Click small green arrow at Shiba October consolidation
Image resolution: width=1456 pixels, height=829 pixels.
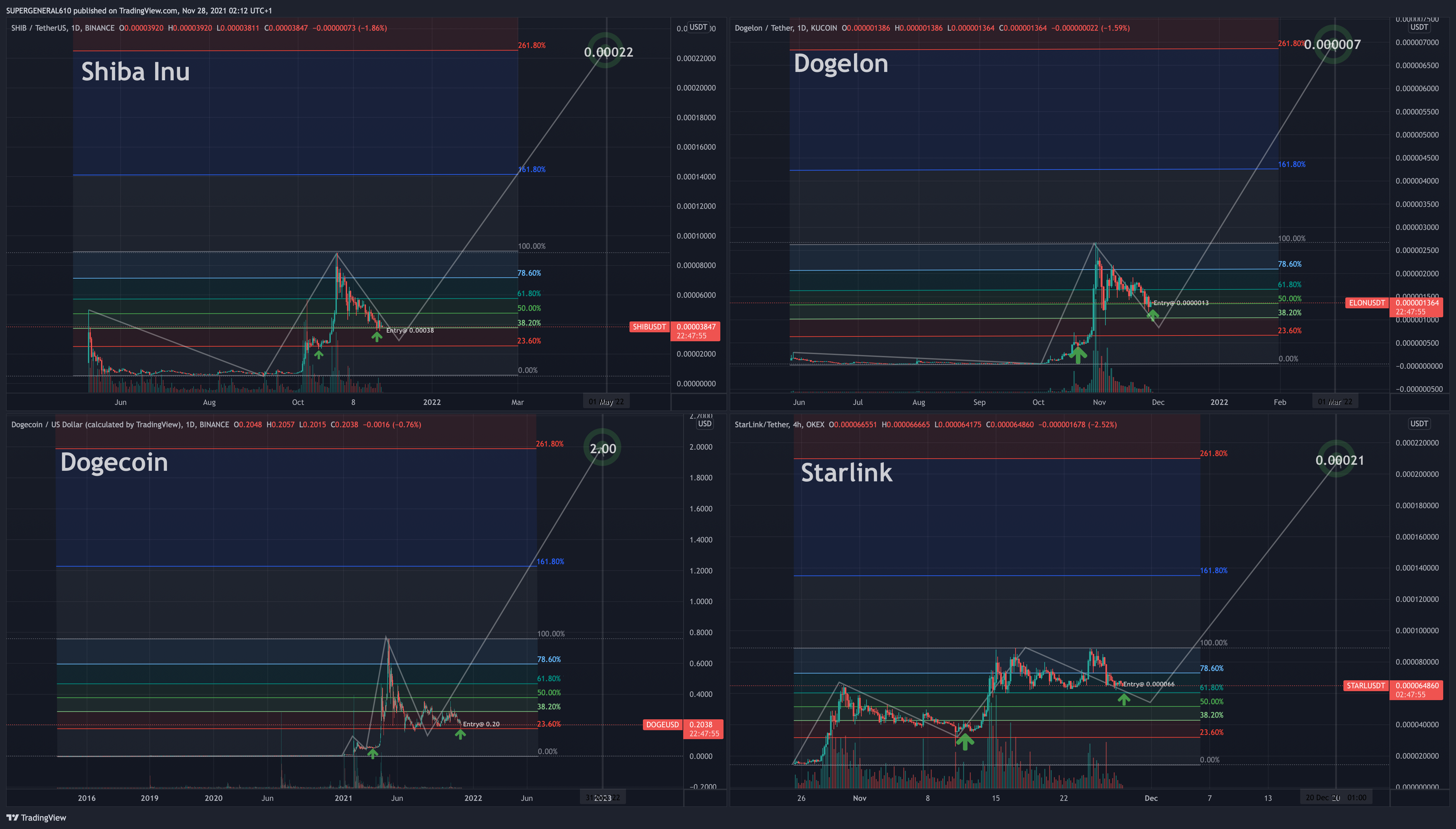[319, 355]
